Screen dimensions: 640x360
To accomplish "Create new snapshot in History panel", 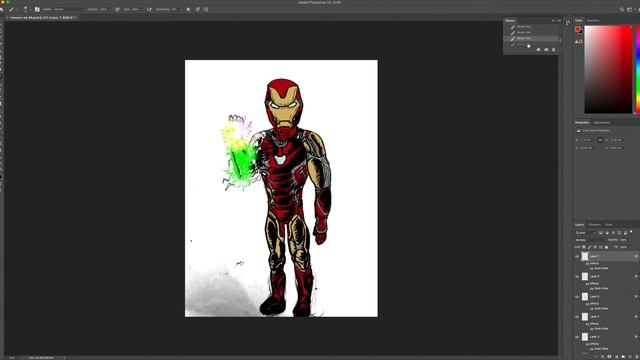I will point(547,50).
